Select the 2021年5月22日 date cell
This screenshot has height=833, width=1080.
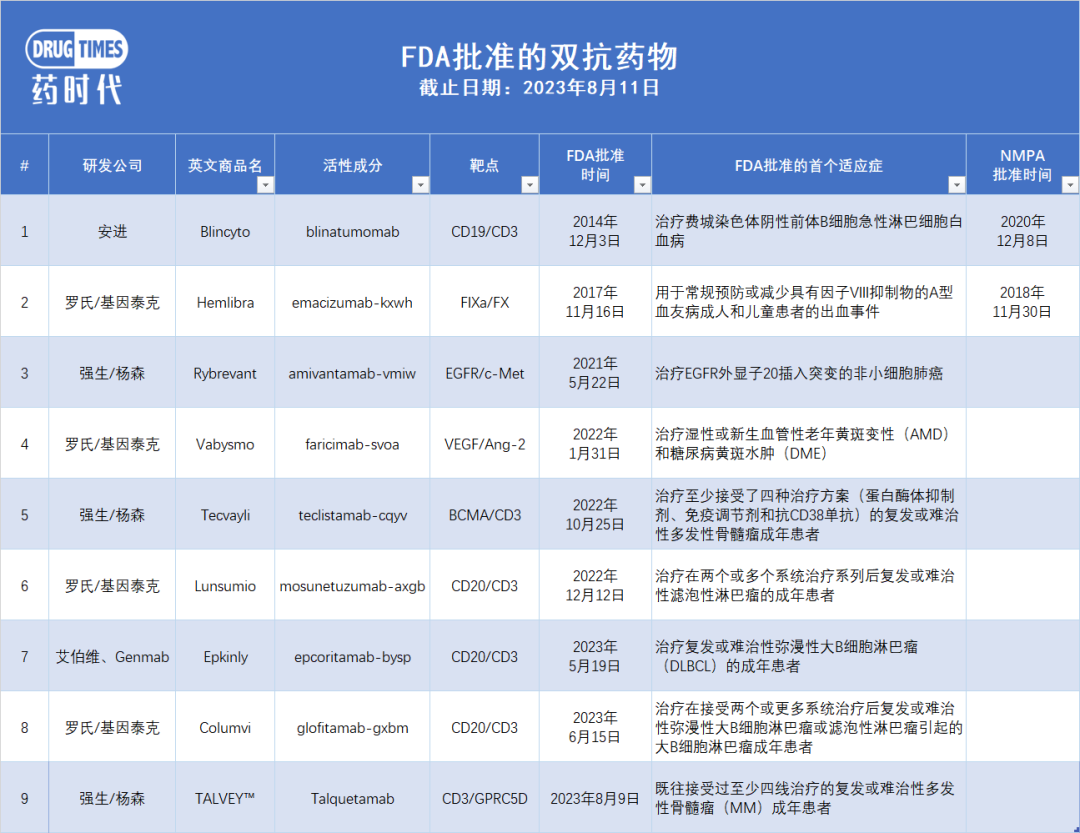[x=595, y=373]
